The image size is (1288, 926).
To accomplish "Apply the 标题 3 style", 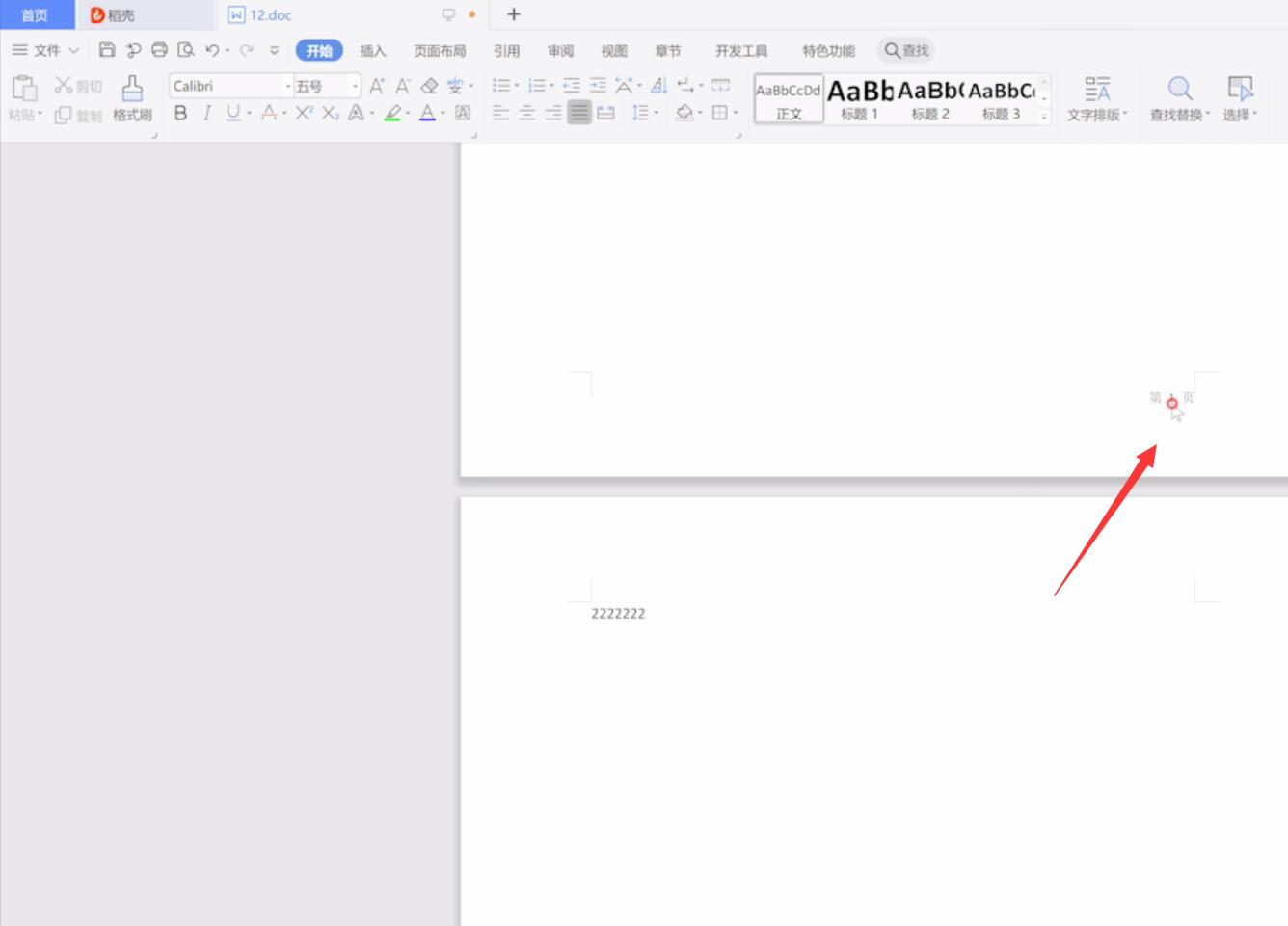I will [x=1001, y=99].
